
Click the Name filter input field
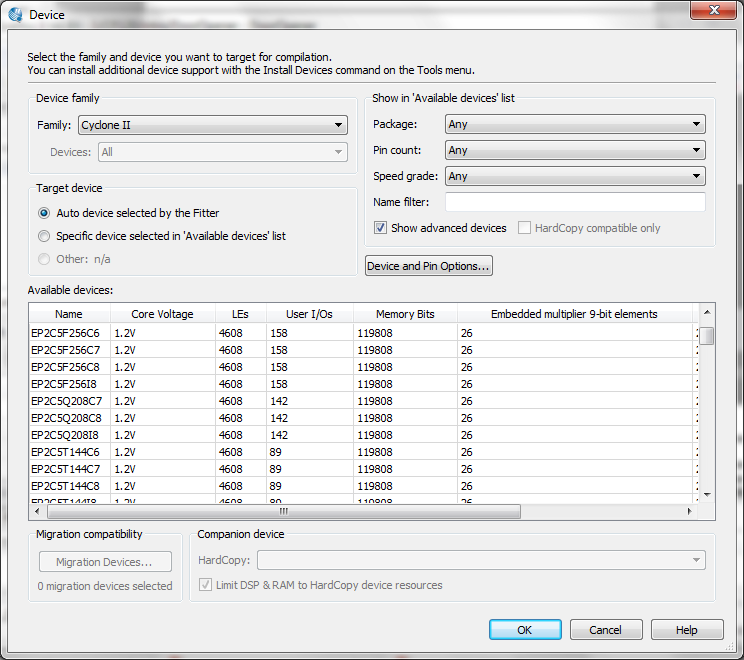(x=575, y=202)
